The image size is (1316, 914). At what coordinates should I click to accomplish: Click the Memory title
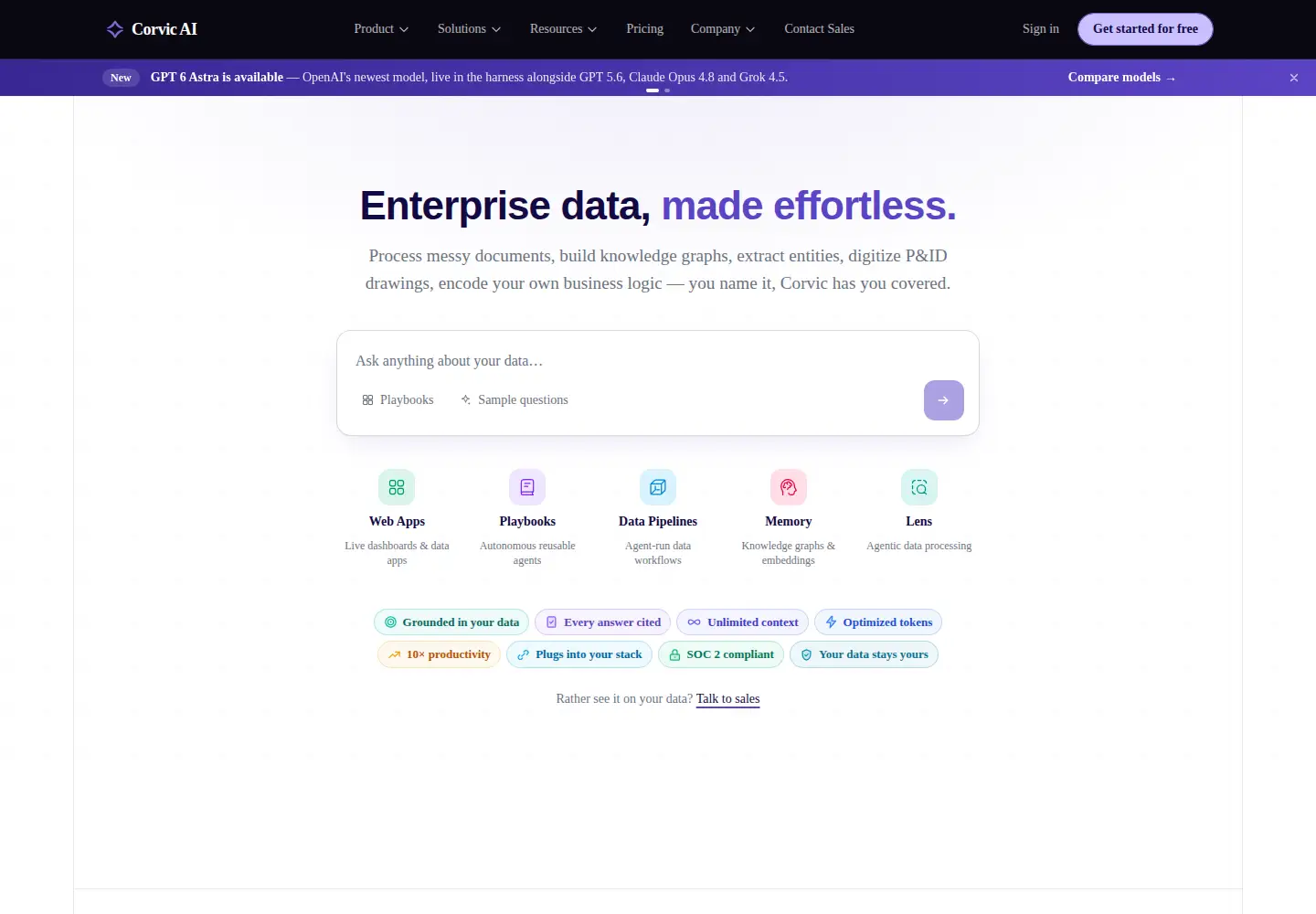789,522
